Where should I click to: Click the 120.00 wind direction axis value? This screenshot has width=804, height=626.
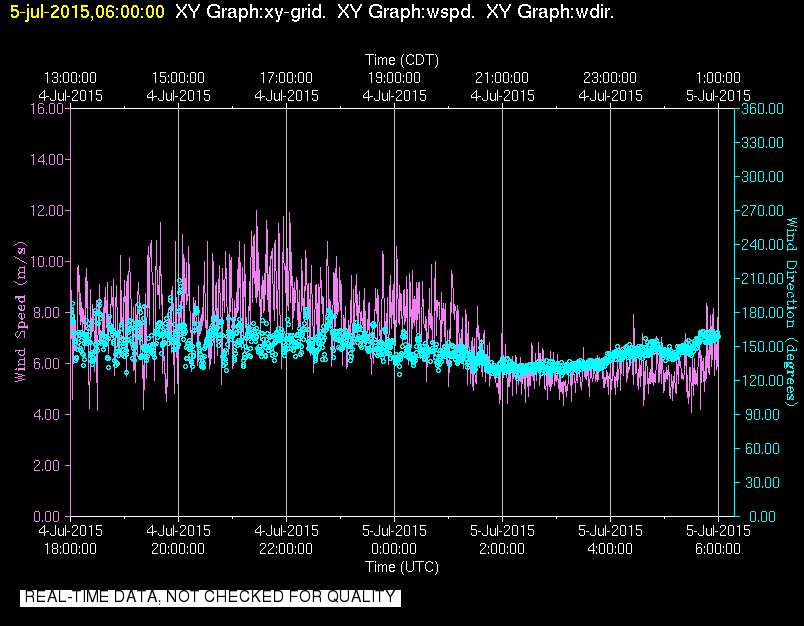click(762, 380)
